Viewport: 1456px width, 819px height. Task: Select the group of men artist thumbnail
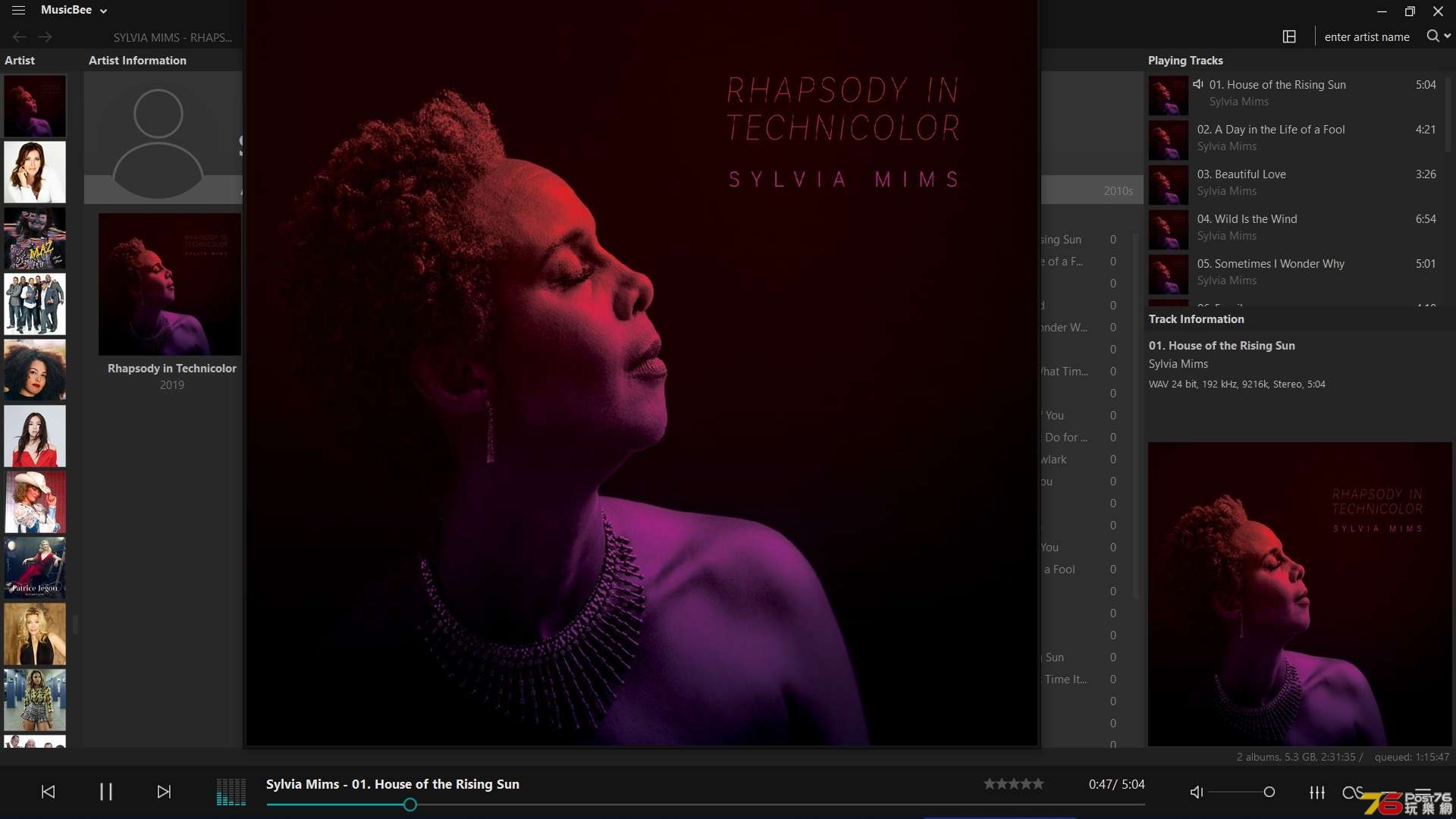click(x=35, y=304)
